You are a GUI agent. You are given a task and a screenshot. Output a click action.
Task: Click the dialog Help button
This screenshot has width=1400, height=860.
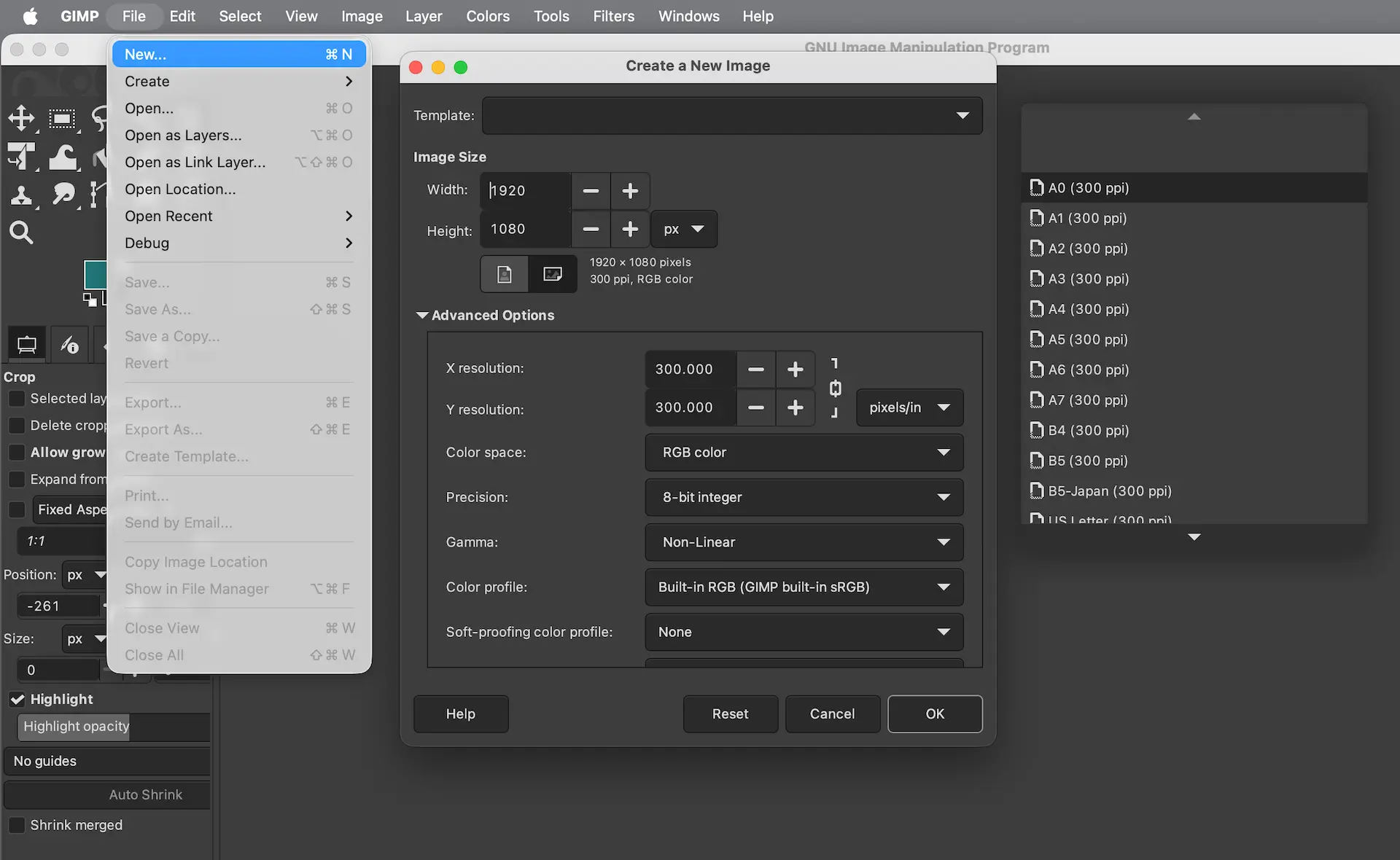click(461, 714)
